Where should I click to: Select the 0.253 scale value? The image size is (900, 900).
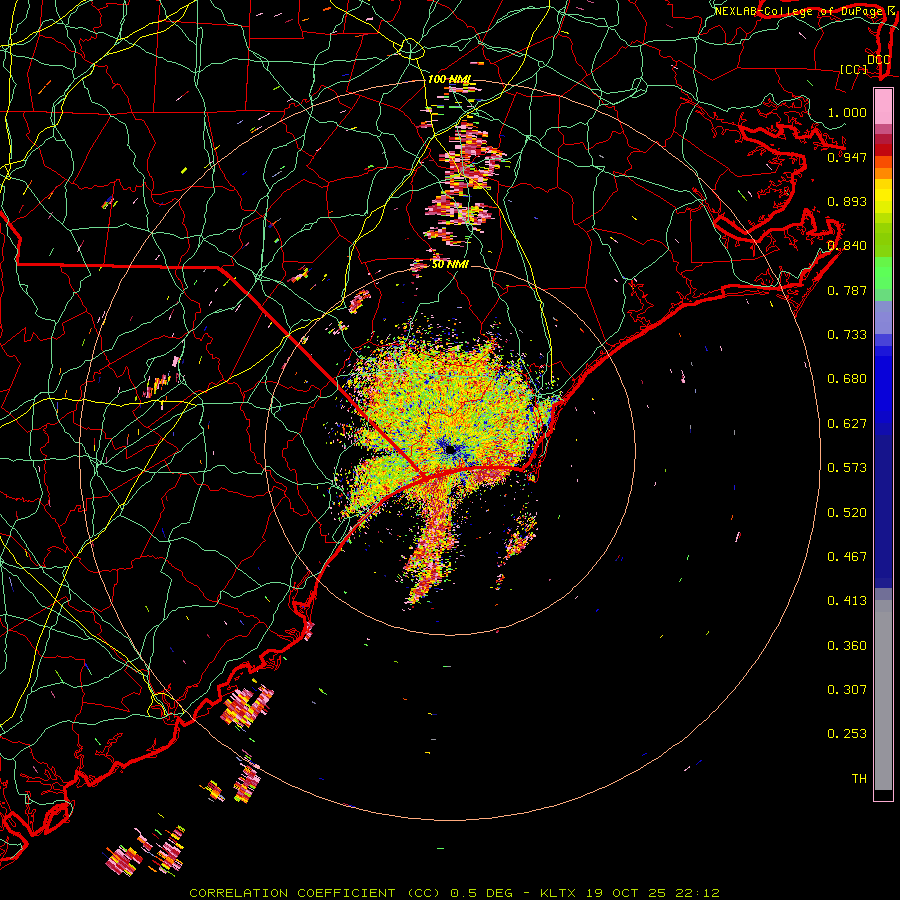tap(847, 734)
